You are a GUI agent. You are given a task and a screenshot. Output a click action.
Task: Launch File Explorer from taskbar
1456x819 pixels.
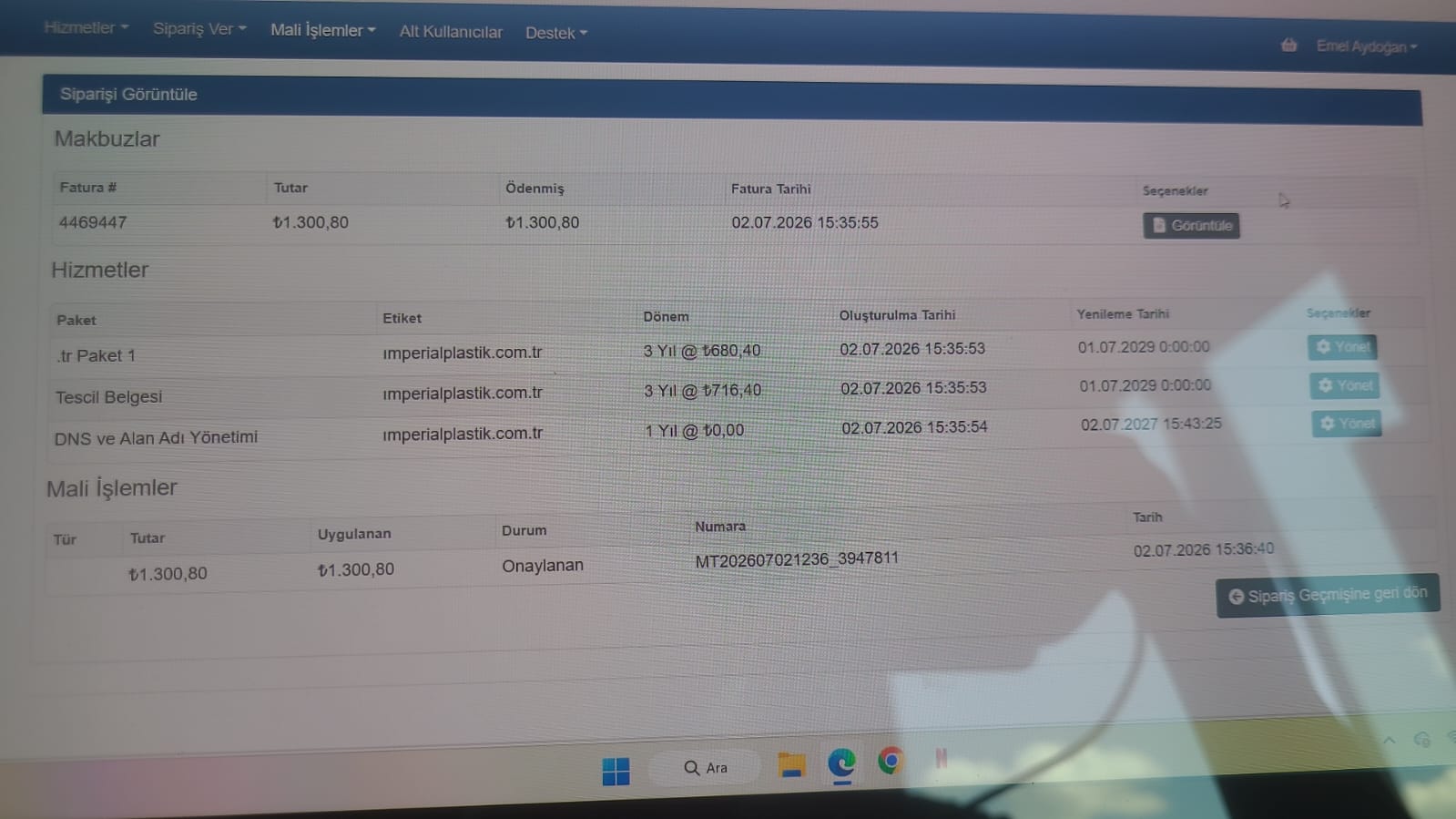point(791,765)
